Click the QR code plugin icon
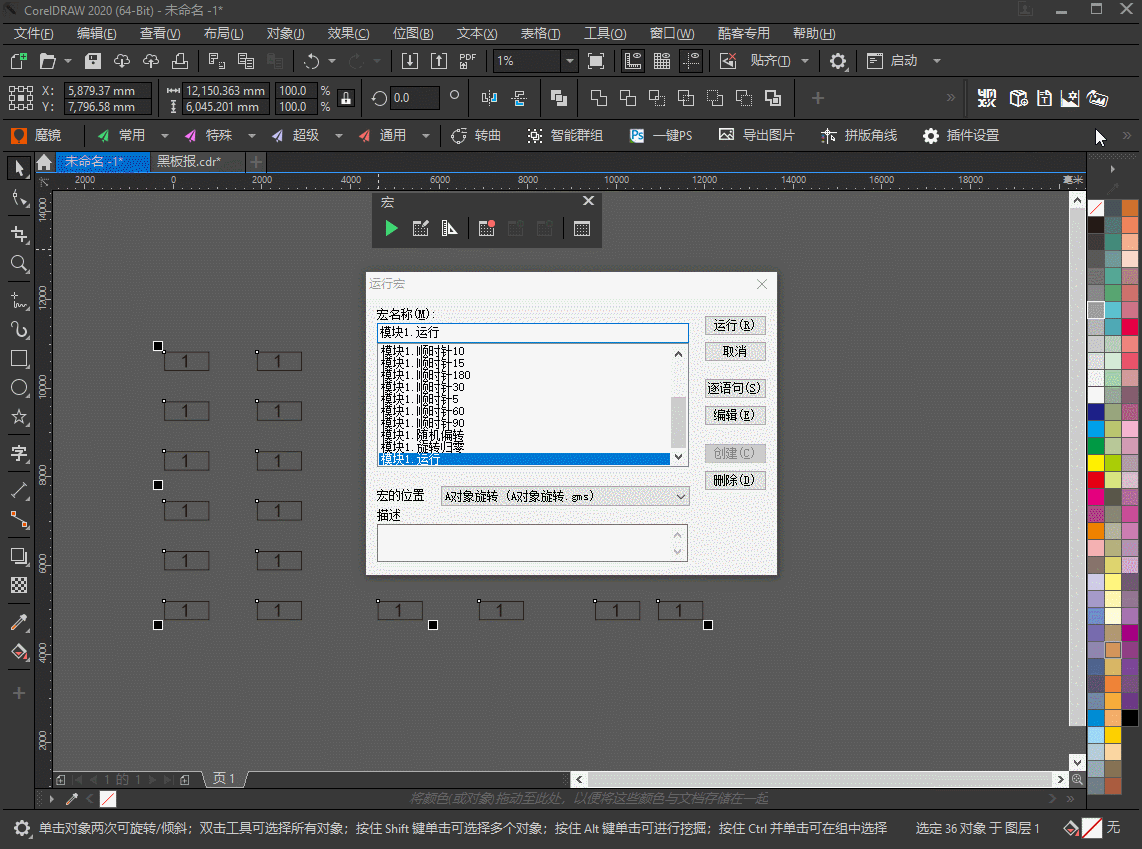 [x=987, y=98]
